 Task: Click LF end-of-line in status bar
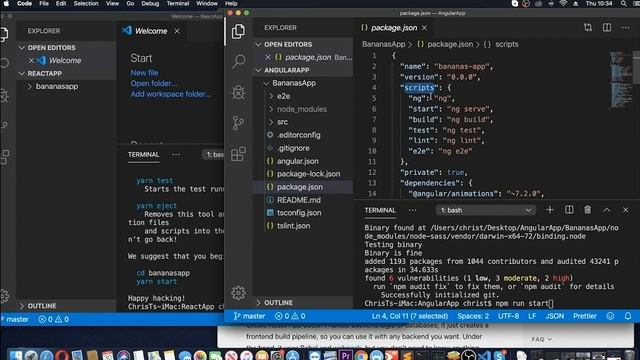[532, 316]
